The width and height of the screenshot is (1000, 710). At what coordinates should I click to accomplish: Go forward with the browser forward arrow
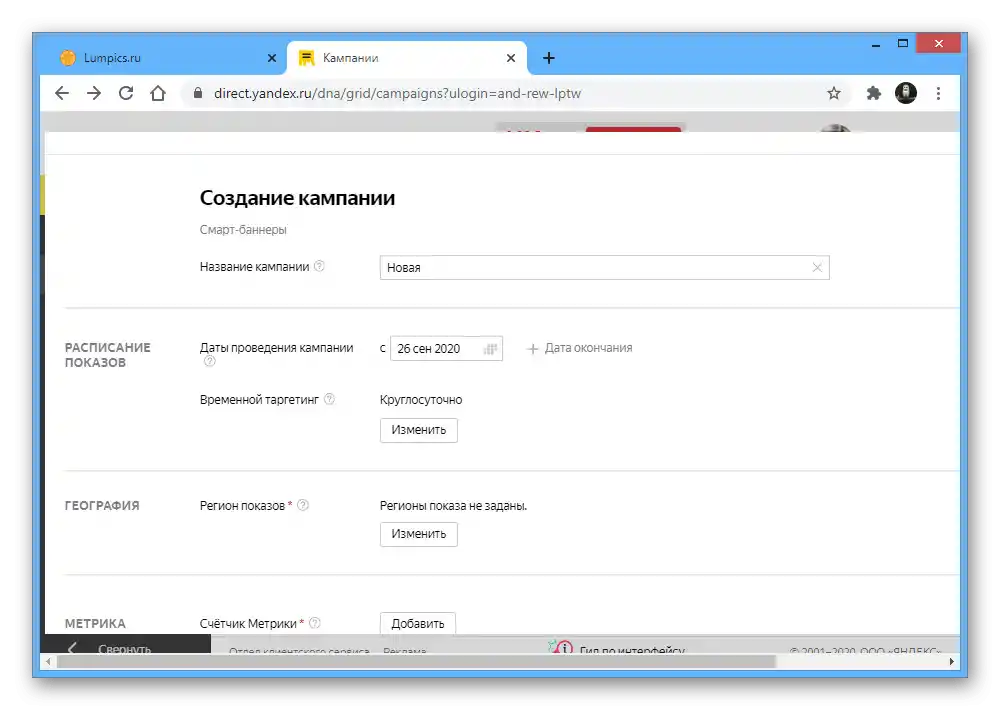pos(94,93)
